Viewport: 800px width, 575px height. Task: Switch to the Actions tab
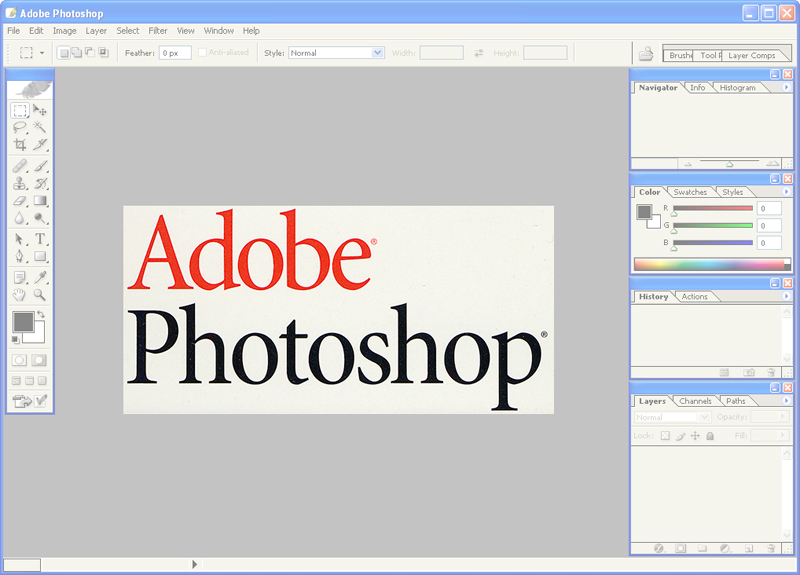point(694,296)
